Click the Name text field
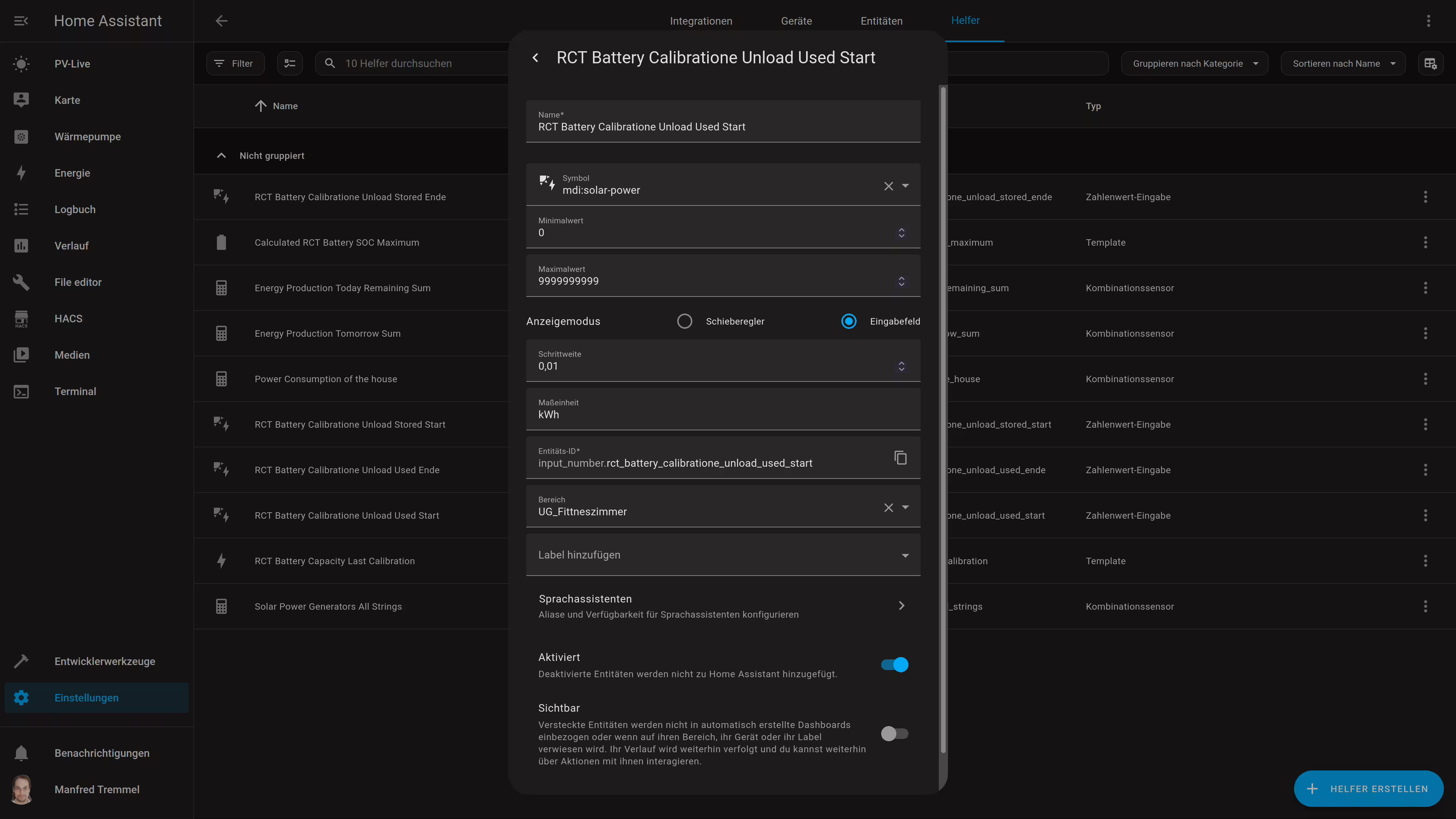 click(723, 121)
